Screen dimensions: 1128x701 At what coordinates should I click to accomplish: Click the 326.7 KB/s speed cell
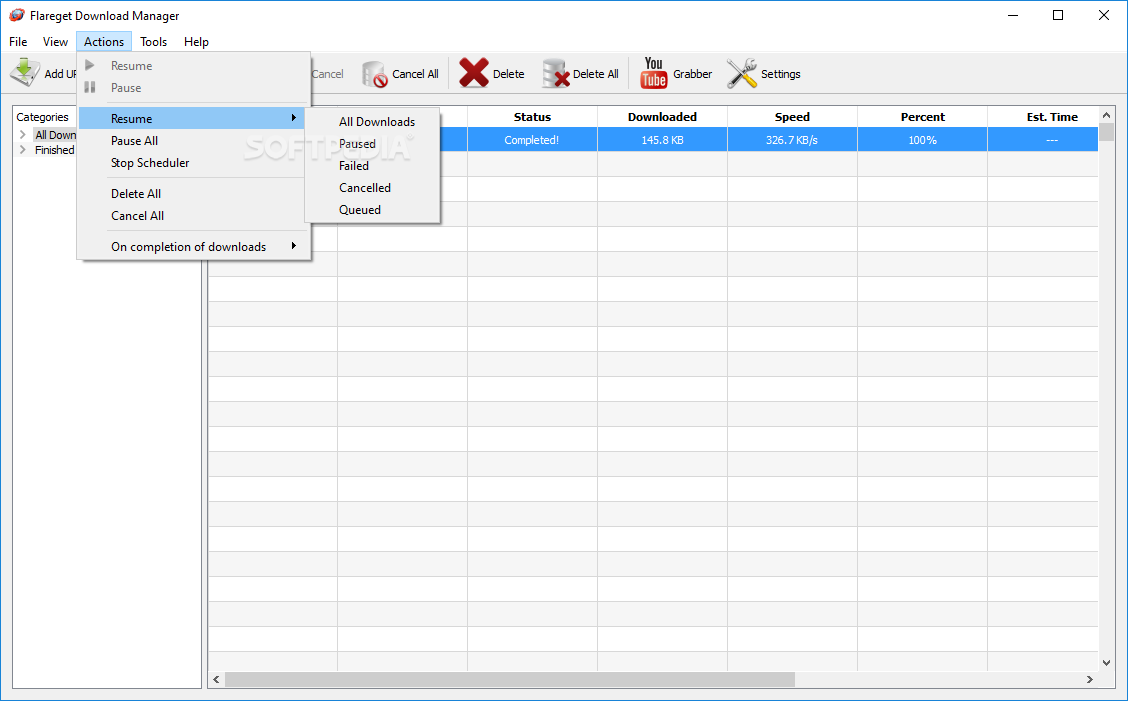click(x=792, y=140)
